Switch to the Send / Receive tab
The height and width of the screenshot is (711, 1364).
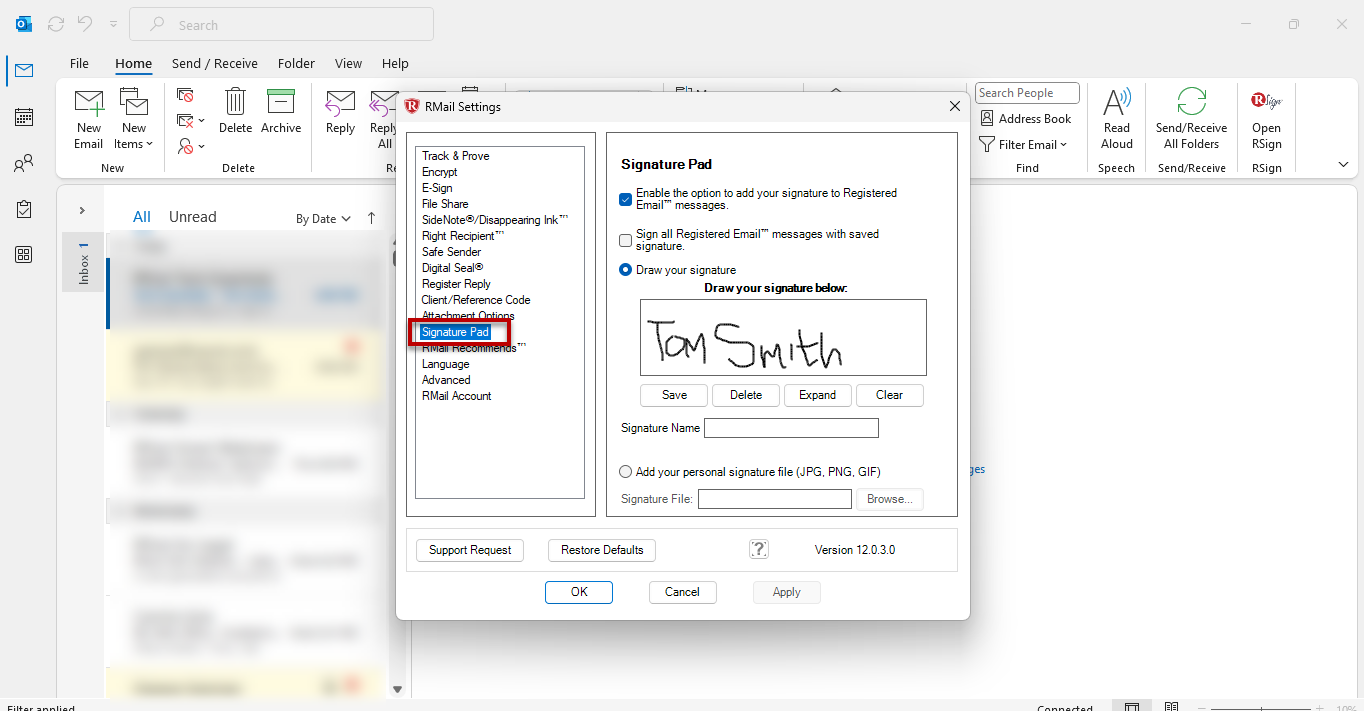tap(215, 63)
